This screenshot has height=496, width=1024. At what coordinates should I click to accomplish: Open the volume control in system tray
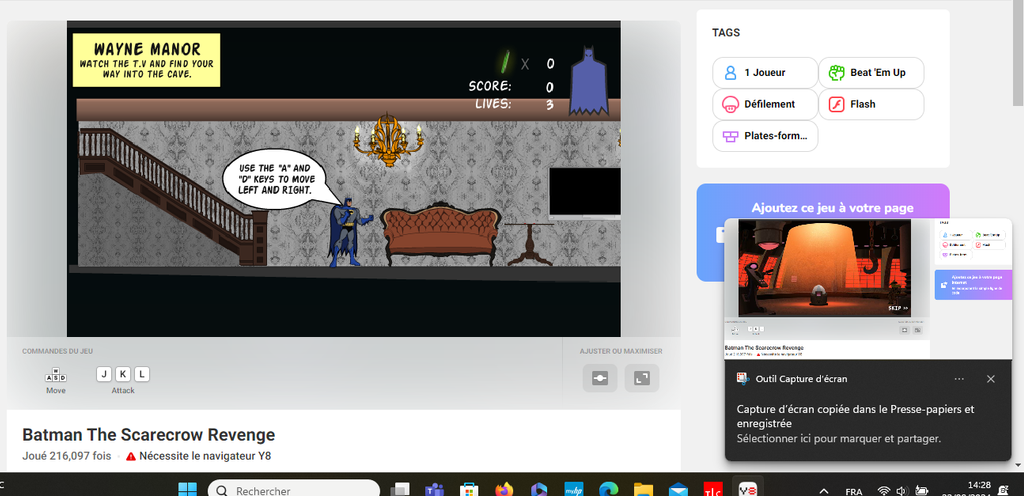tap(902, 490)
